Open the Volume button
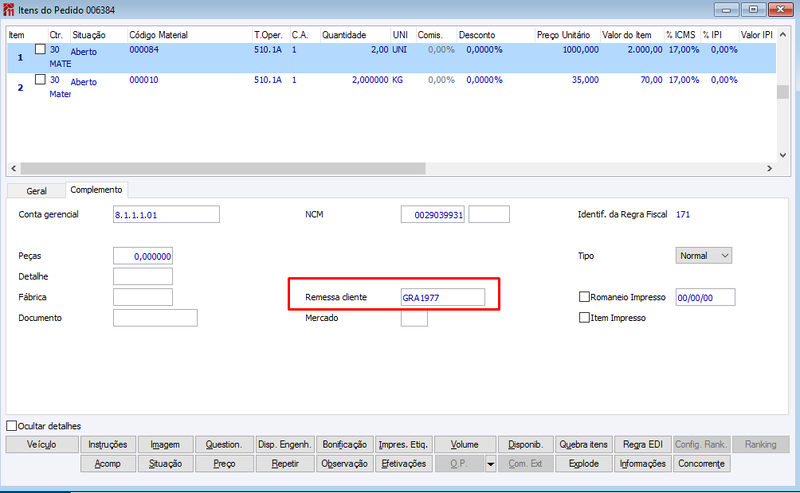This screenshot has height=493, width=800. click(x=464, y=445)
